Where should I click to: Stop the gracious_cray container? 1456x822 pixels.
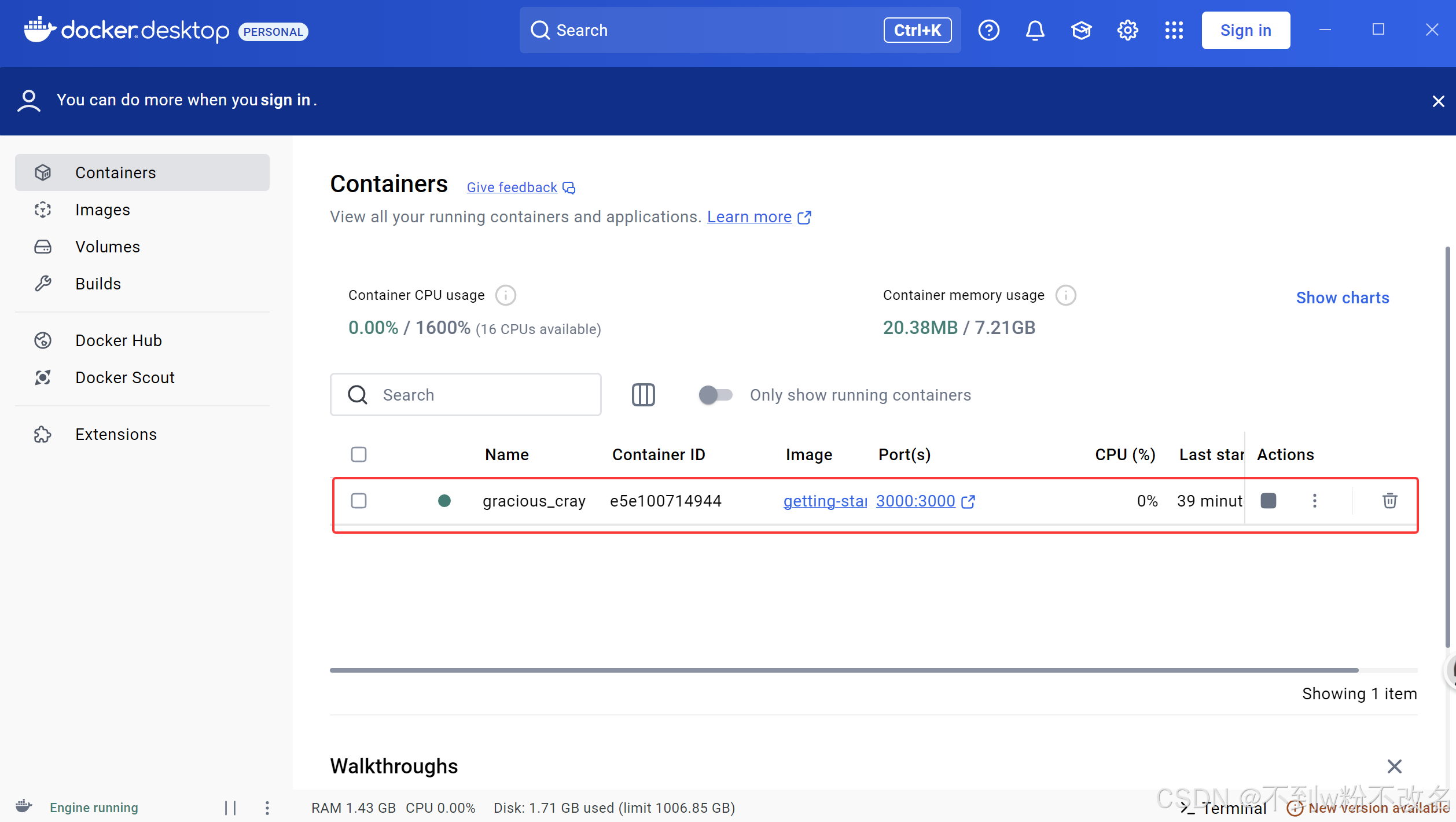(1268, 501)
